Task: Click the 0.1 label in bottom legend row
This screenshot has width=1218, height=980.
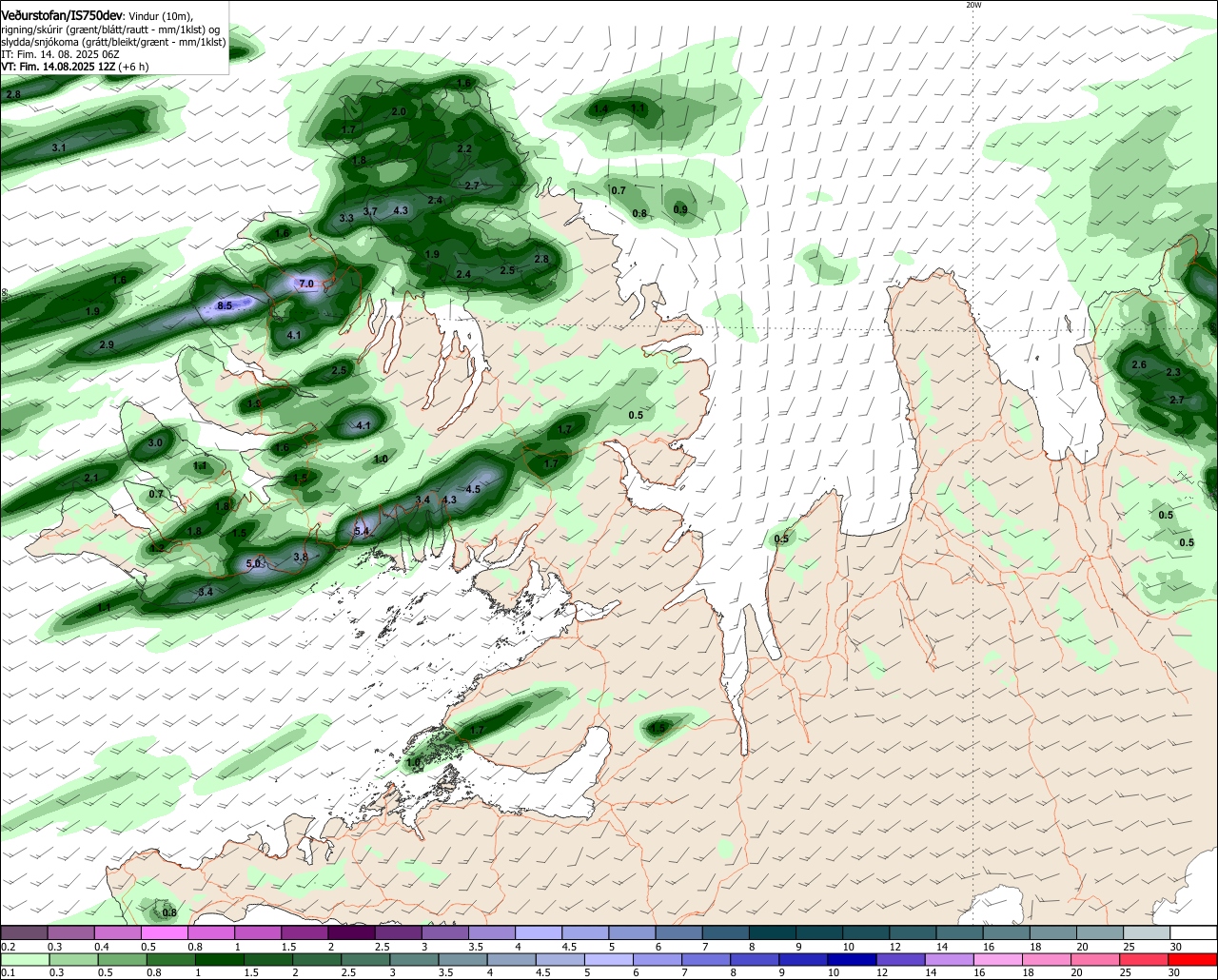Action: [8, 972]
